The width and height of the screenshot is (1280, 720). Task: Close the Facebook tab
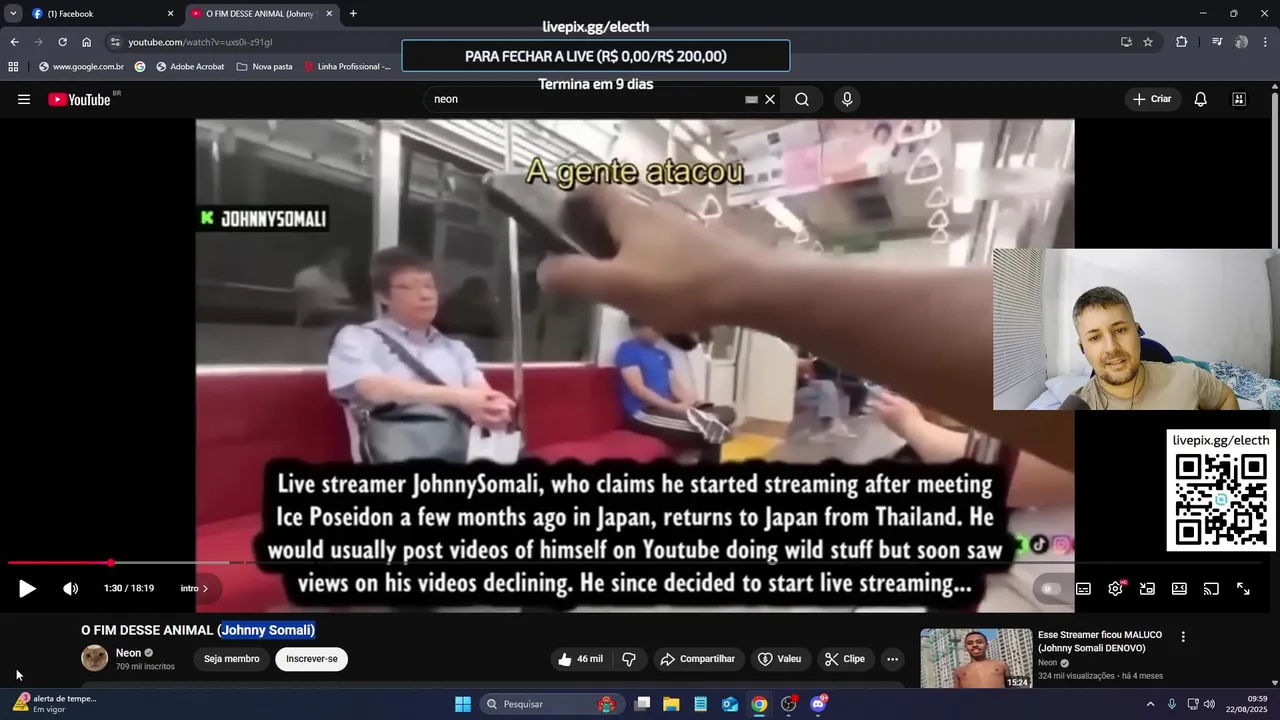170,14
